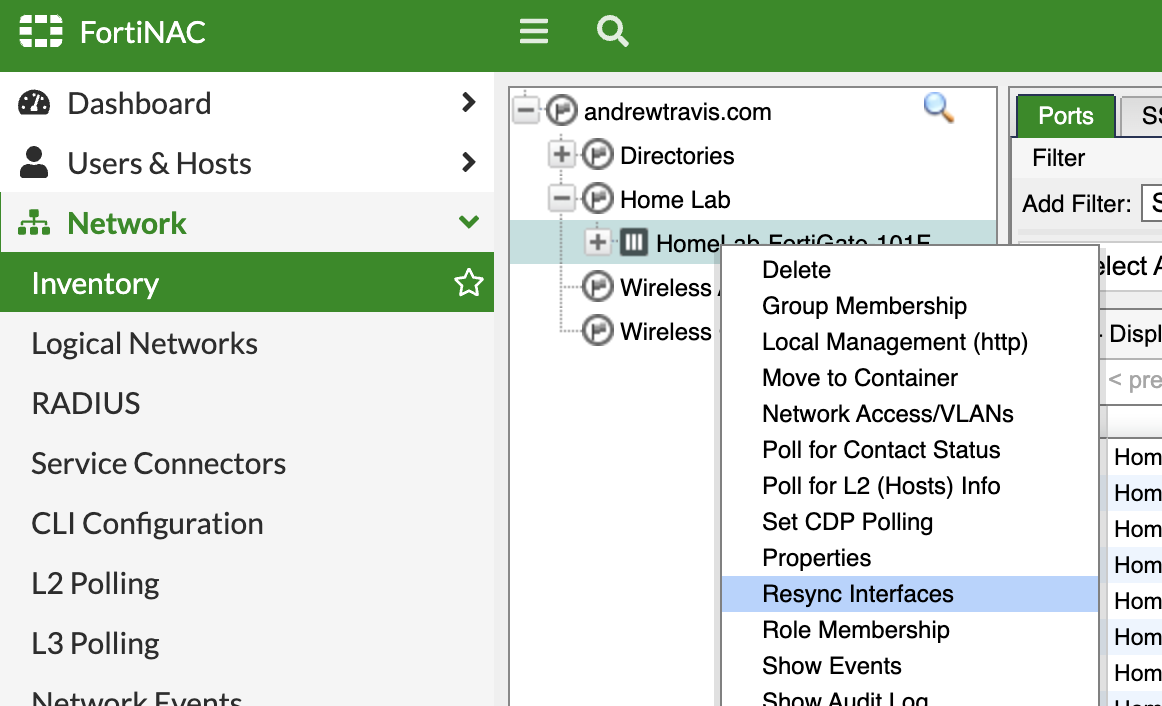
Task: Click the Dashboard gauge icon
Action: [34, 103]
